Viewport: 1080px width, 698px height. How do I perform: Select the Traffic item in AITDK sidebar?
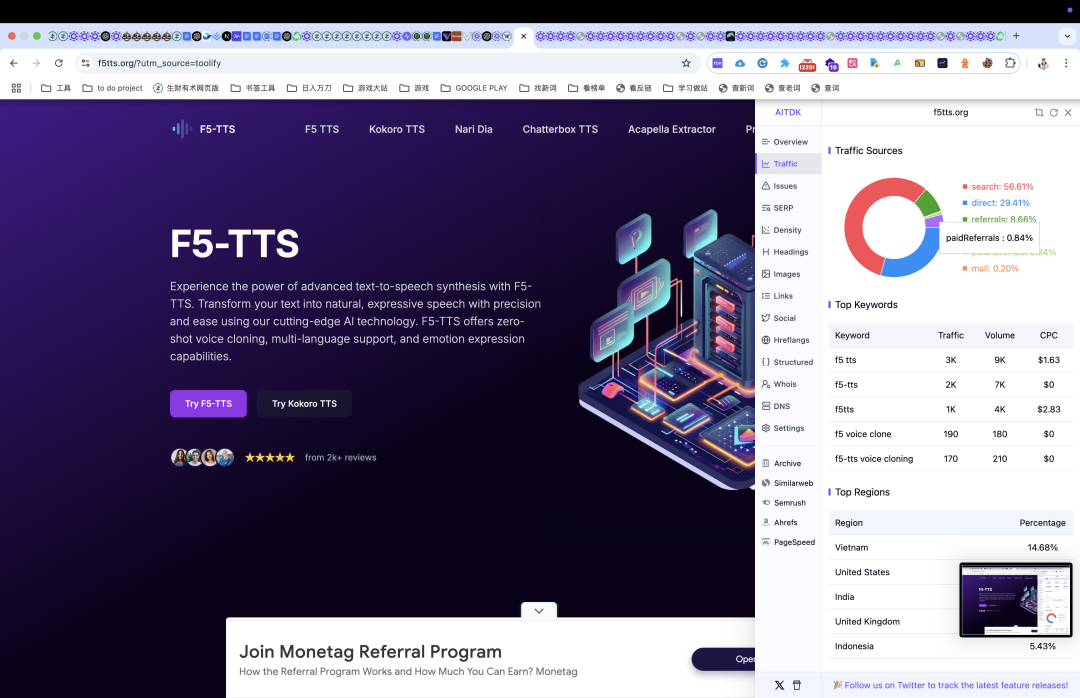point(788,164)
